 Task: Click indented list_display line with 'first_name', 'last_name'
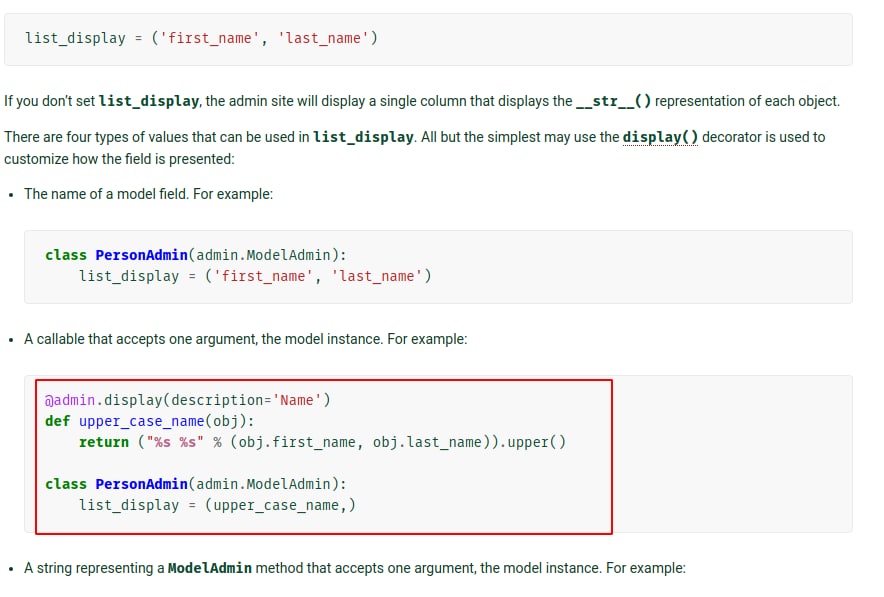[255, 276]
